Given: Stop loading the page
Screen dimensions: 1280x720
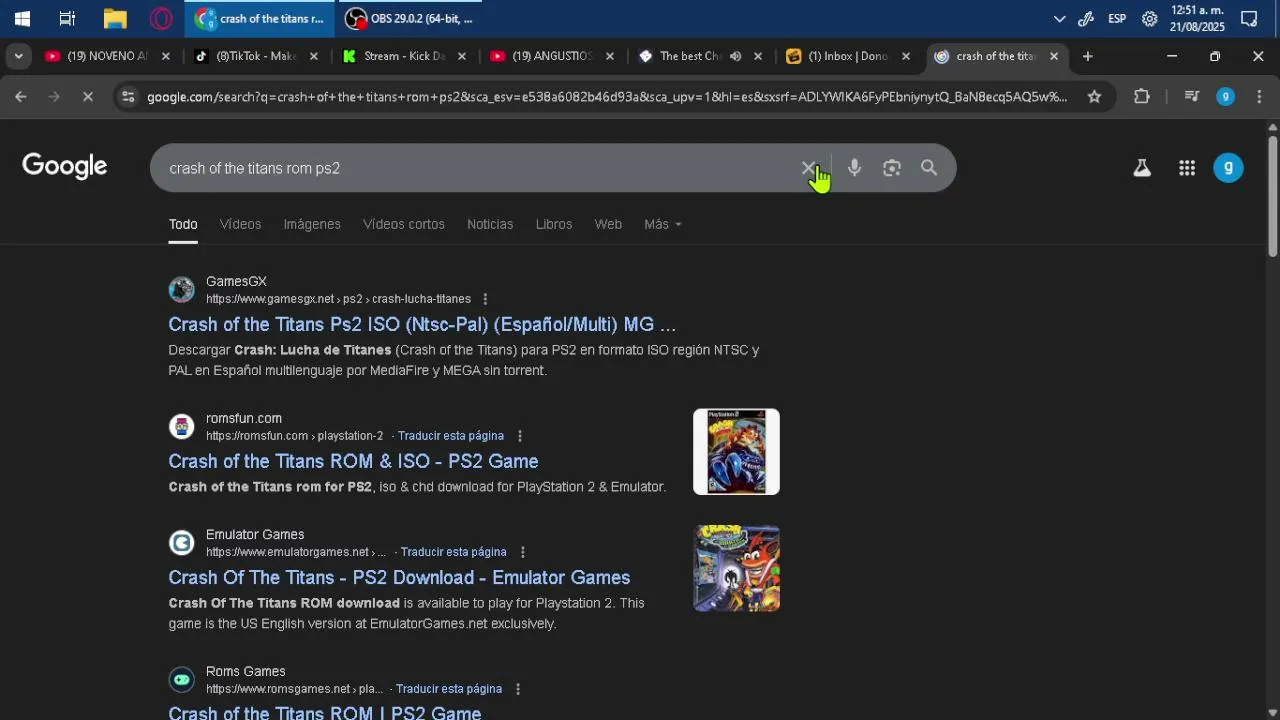Looking at the screenshot, I should (87, 97).
